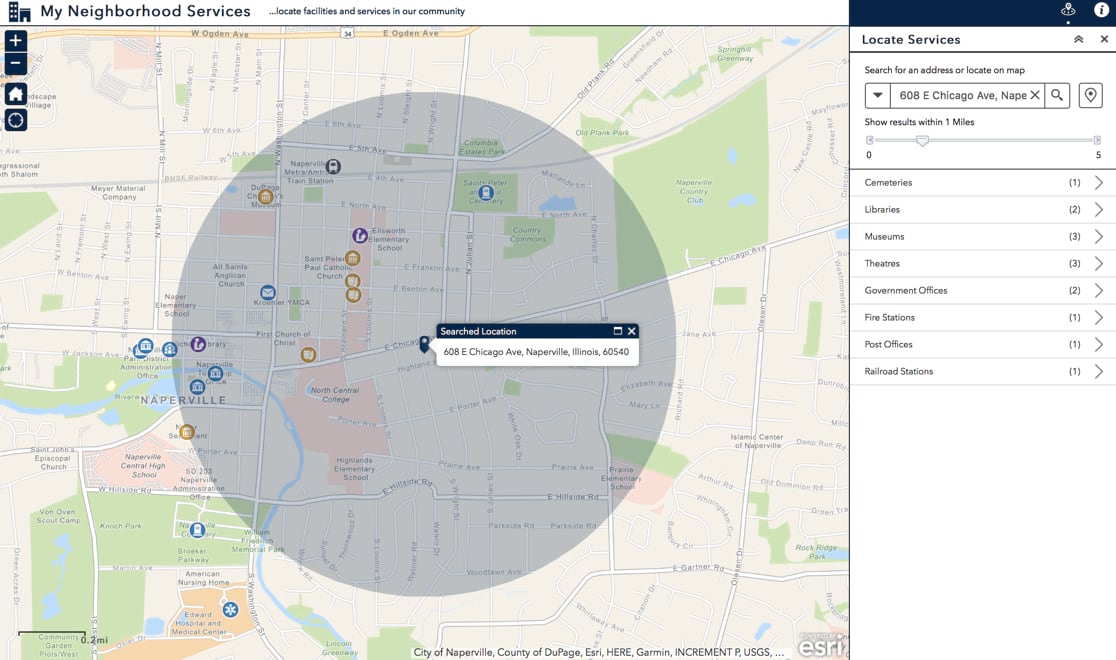Image resolution: width=1116 pixels, height=660 pixels.
Task: Click the 'Show results within 1 Miles' label
Action: tap(919, 122)
